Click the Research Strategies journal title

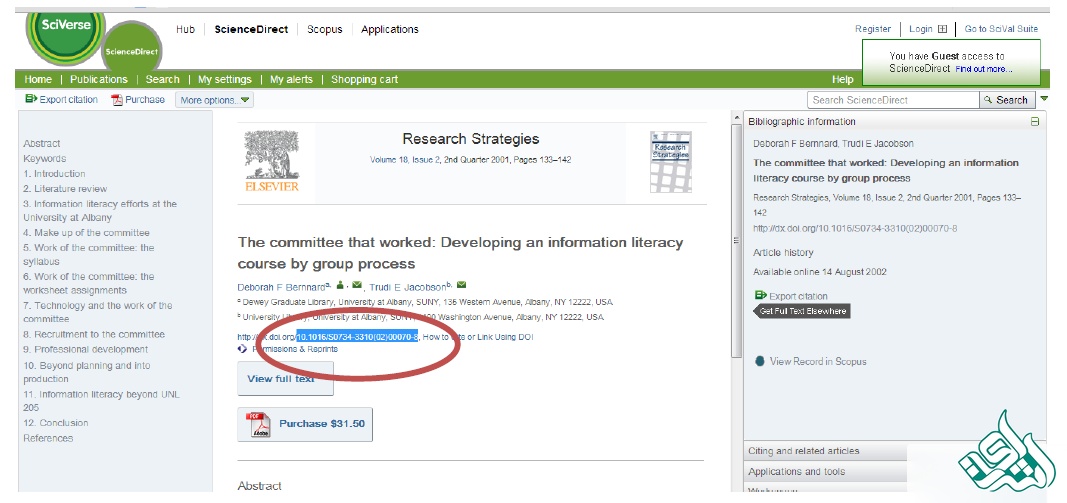coord(471,139)
